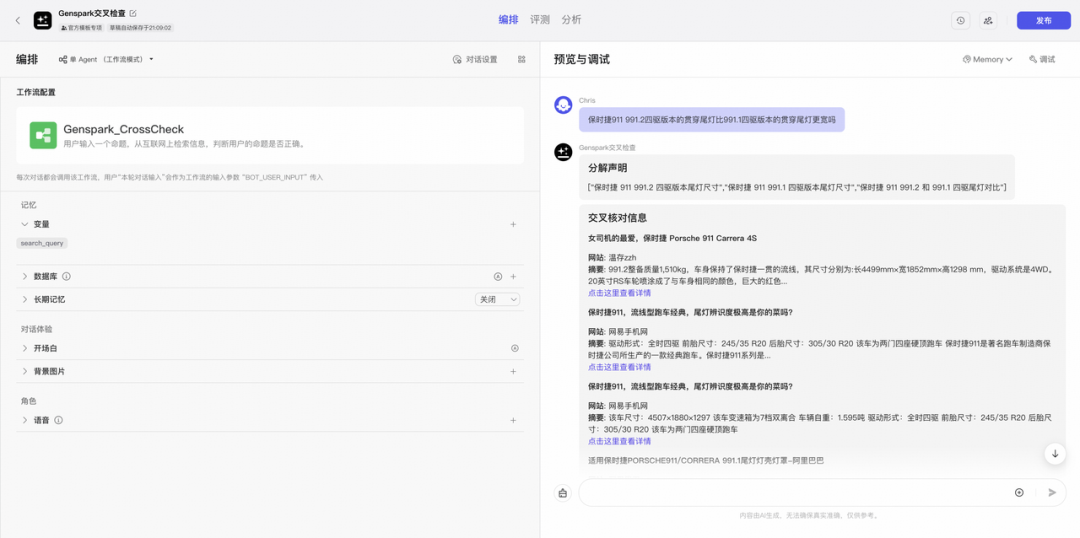The image size is (1080, 538).
Task: Switch to the 评测 tab
Action: click(540, 20)
